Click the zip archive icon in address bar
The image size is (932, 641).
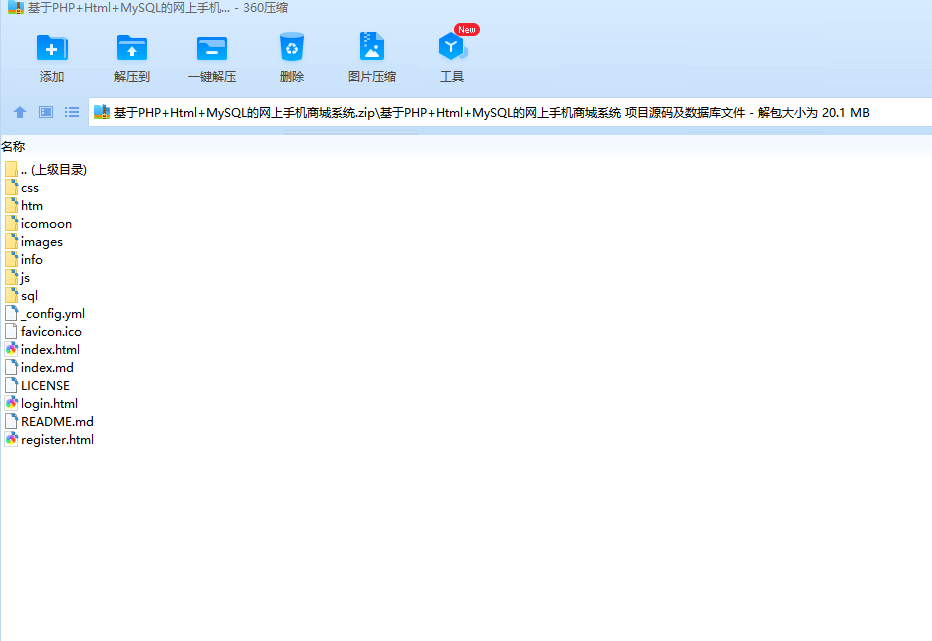click(102, 112)
